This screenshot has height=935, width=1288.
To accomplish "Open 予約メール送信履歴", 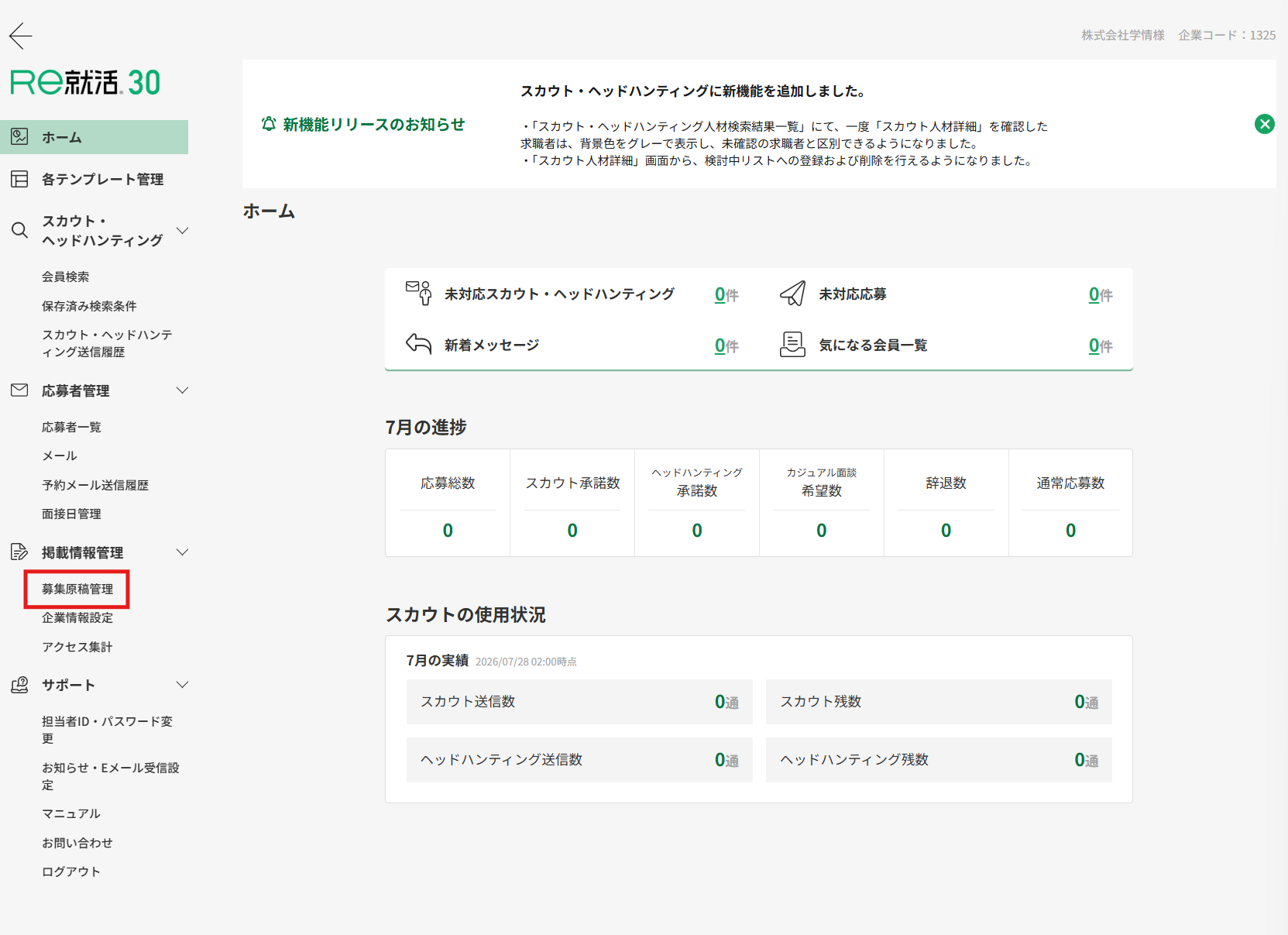I will coord(95,485).
